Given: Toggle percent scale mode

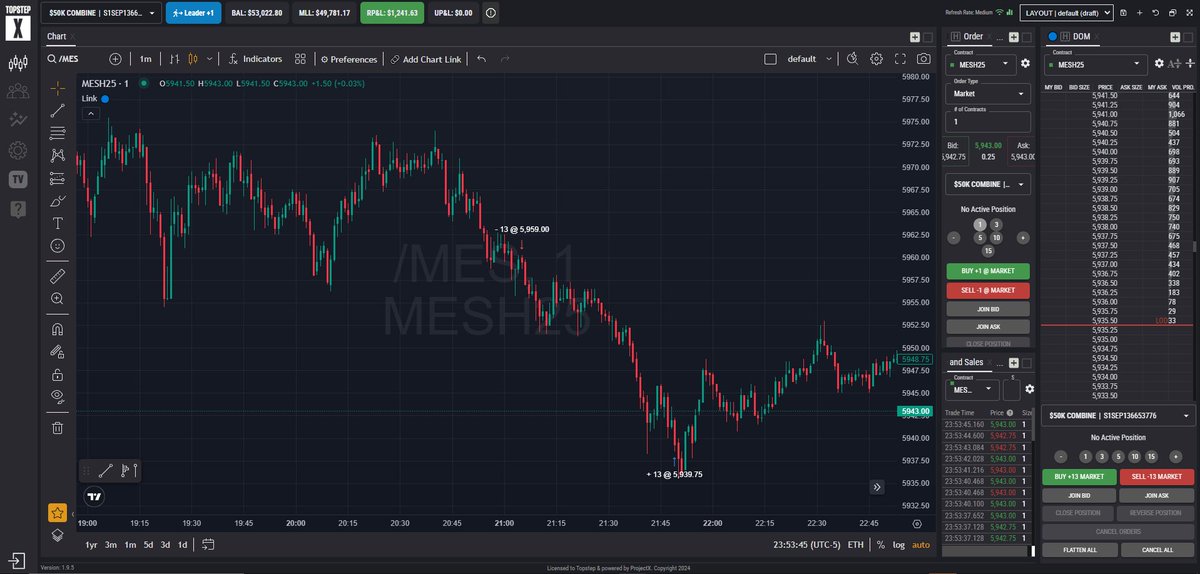Looking at the screenshot, I should point(880,545).
